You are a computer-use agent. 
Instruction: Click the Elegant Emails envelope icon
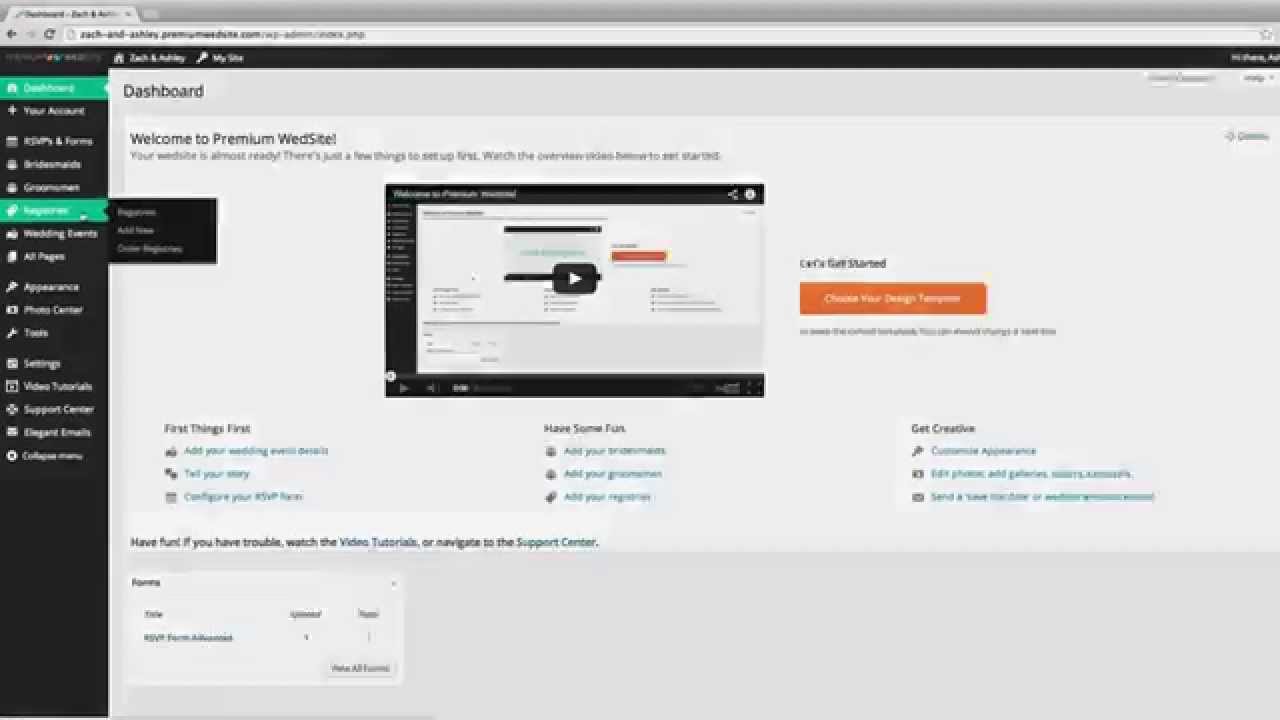coord(12,432)
